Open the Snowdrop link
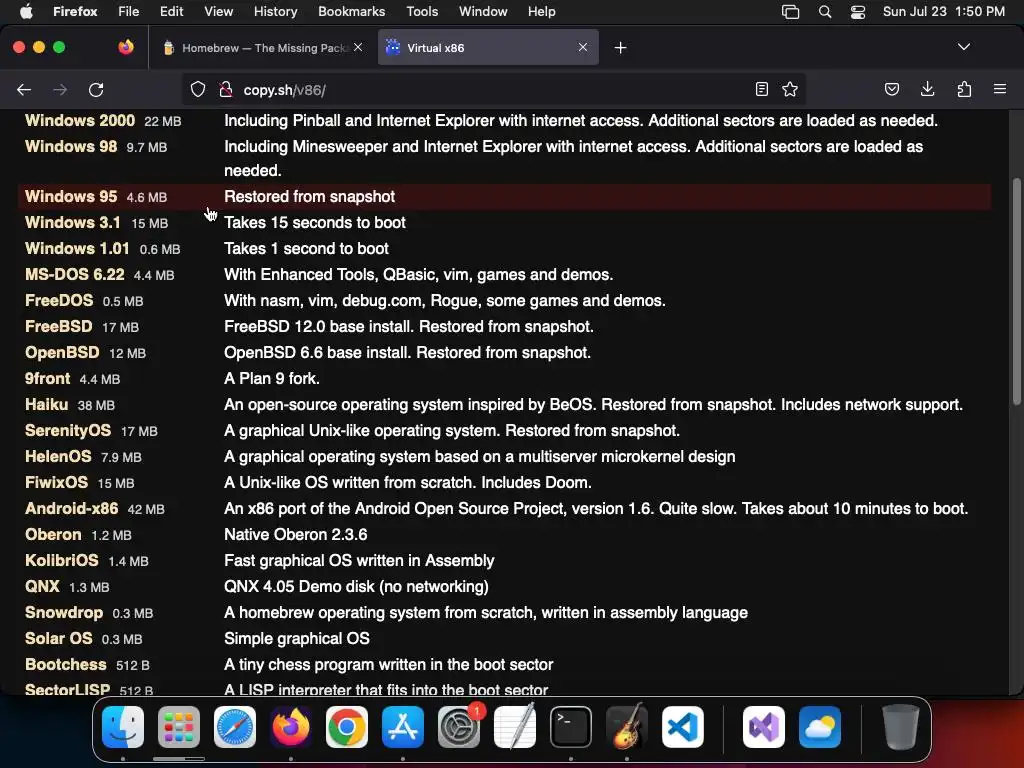 63,613
